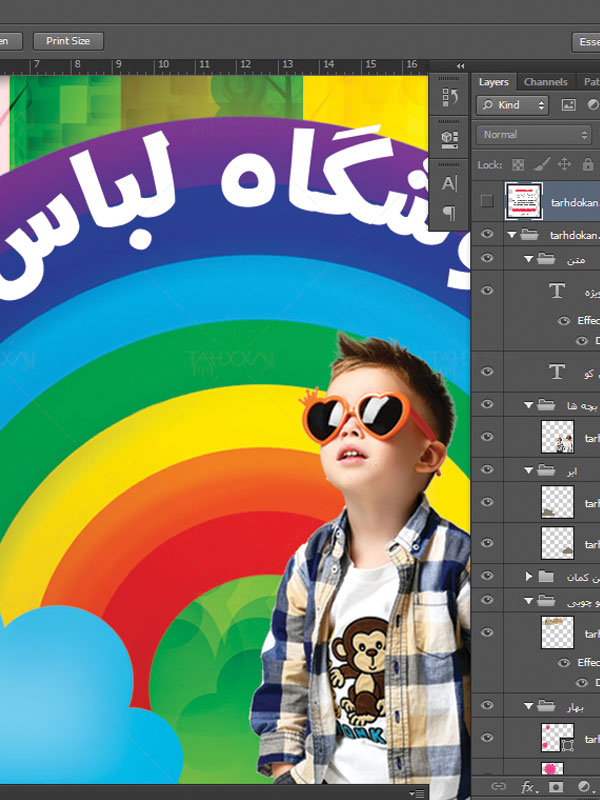Open the 3D properties panel icon
The width and height of the screenshot is (600, 800).
click(449, 139)
